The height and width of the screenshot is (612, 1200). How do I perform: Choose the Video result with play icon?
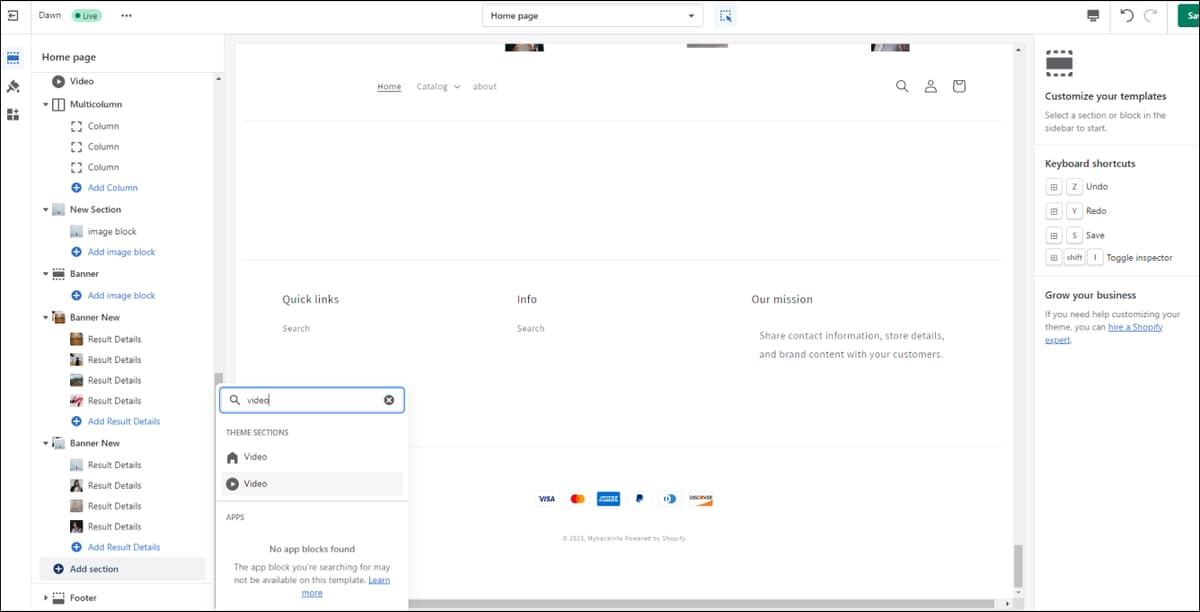pyautogui.click(x=311, y=484)
